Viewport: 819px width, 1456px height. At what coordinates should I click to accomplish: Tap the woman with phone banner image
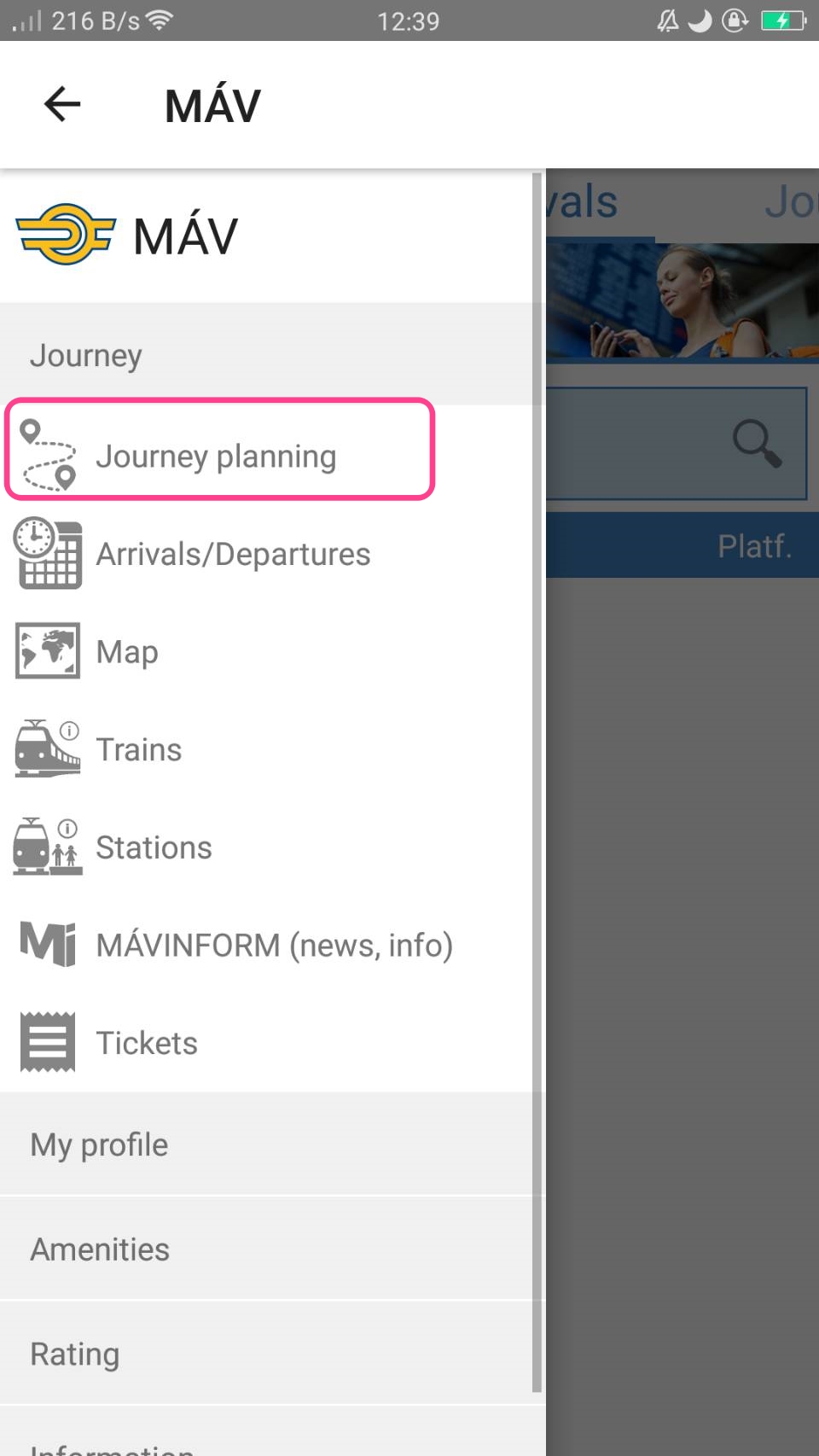682,302
